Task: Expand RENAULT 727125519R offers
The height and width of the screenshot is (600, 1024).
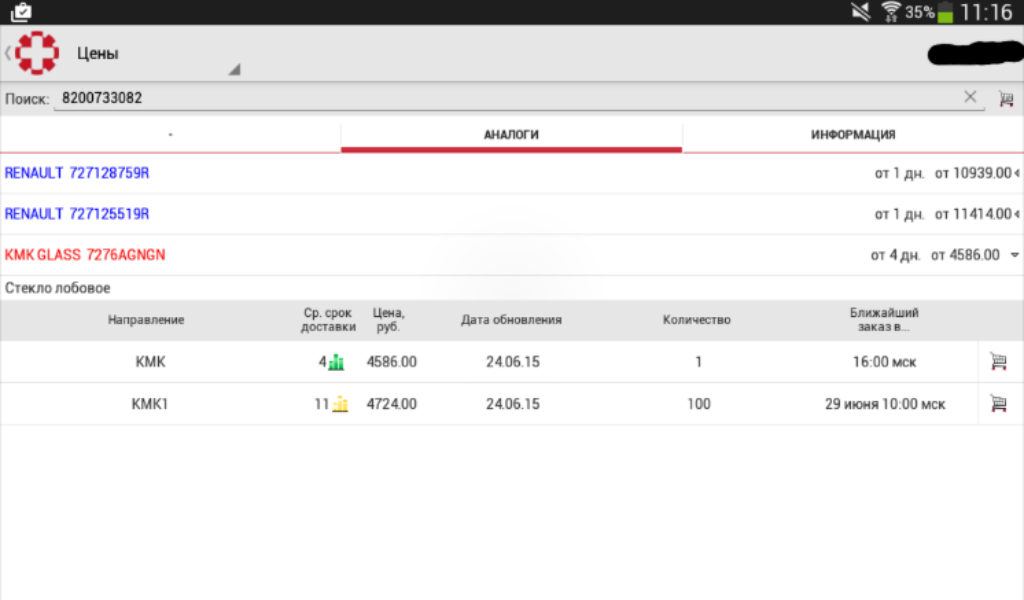Action: (x=1015, y=214)
